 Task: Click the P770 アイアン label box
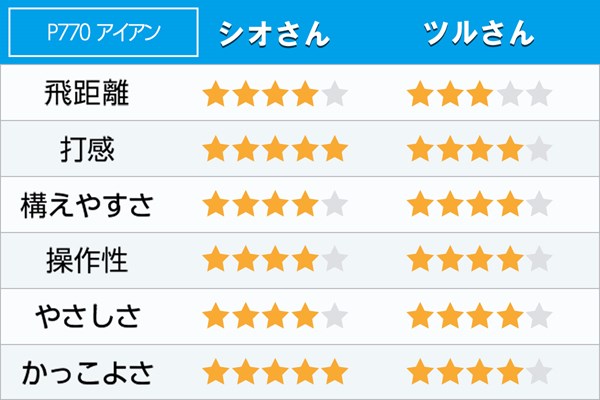click(x=103, y=32)
